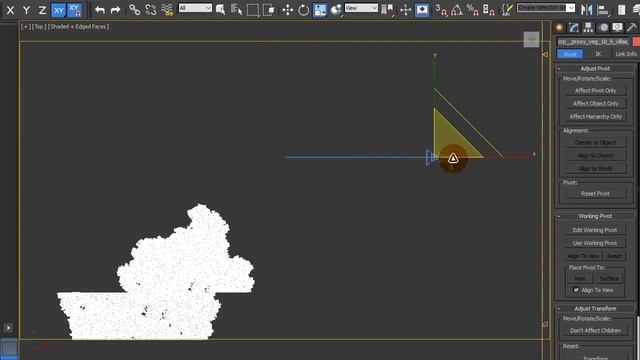Open Select by Name dialog
The image size is (640, 360).
(x=236, y=10)
